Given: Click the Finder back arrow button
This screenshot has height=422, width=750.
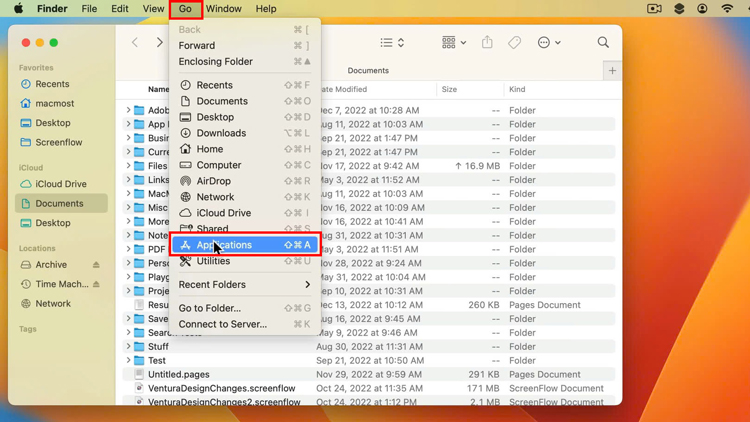Looking at the screenshot, I should point(135,43).
